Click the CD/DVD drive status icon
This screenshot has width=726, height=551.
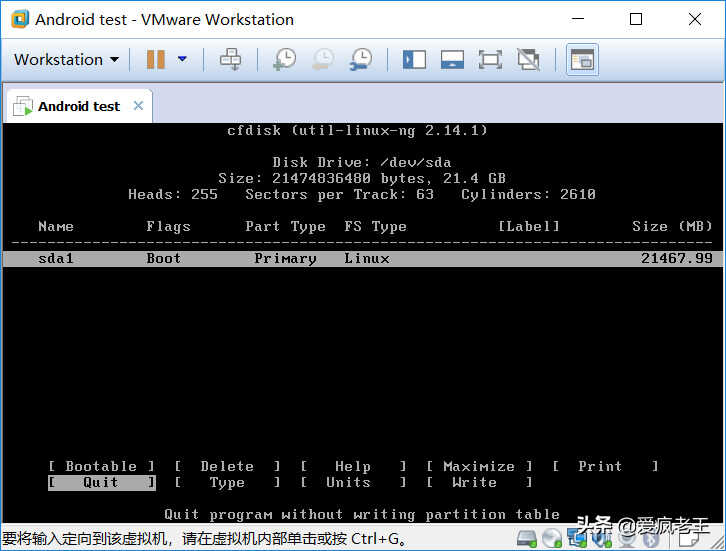[551, 538]
